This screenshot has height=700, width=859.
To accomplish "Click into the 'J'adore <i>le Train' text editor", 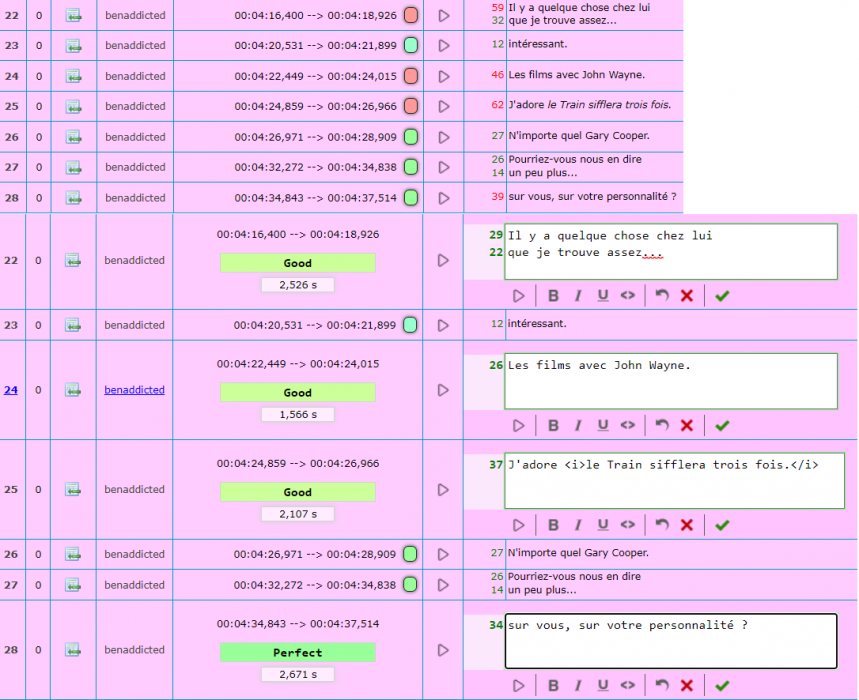I will (674, 480).
